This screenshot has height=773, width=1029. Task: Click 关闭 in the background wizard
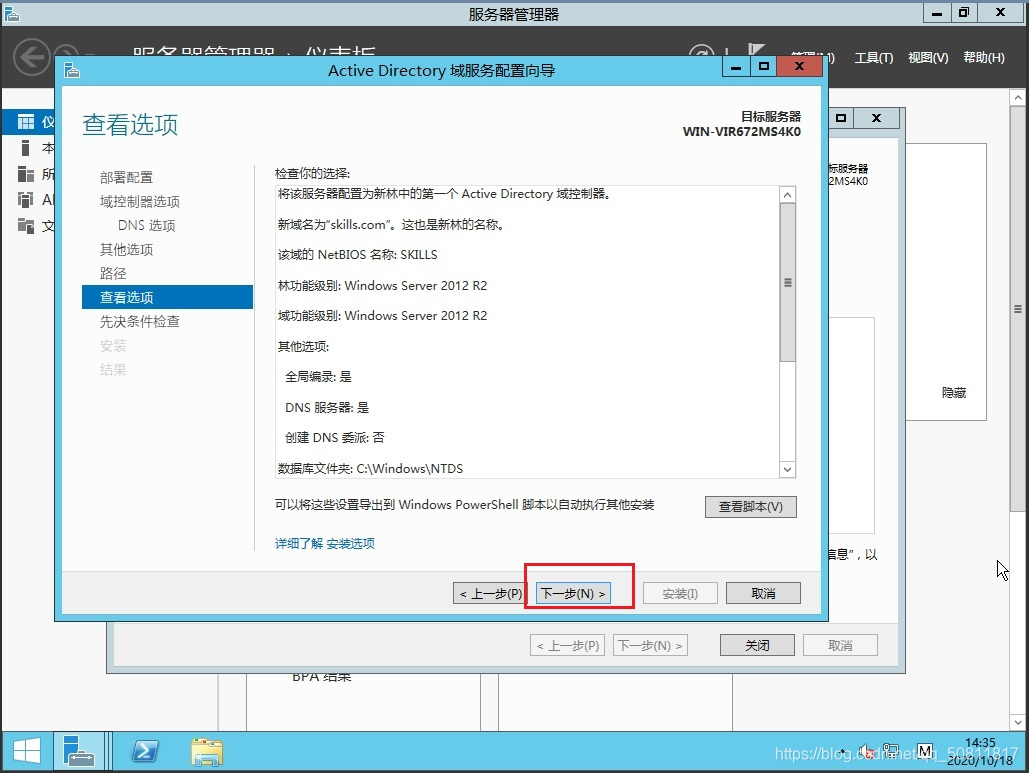click(757, 645)
